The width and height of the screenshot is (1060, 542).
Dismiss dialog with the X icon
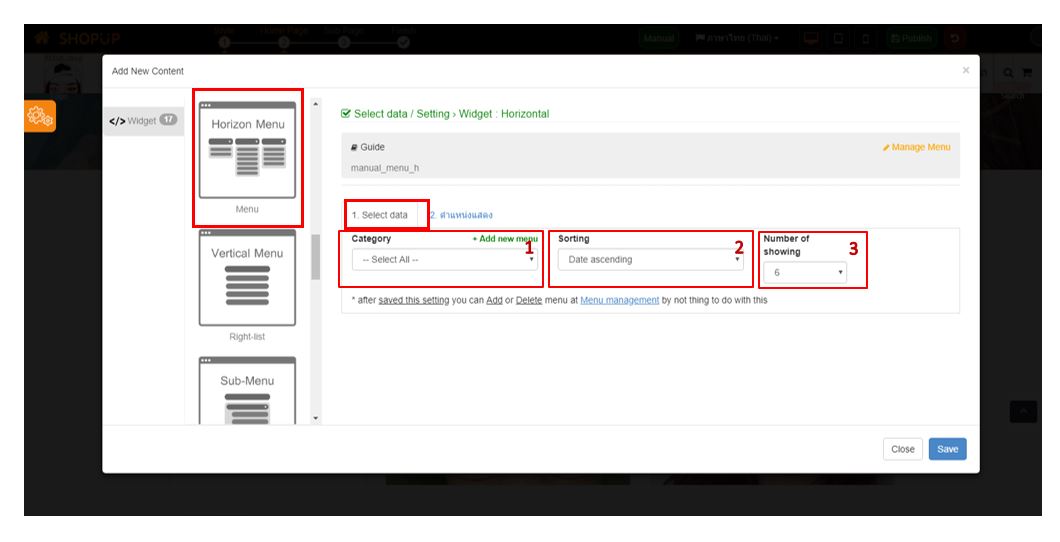point(965,70)
